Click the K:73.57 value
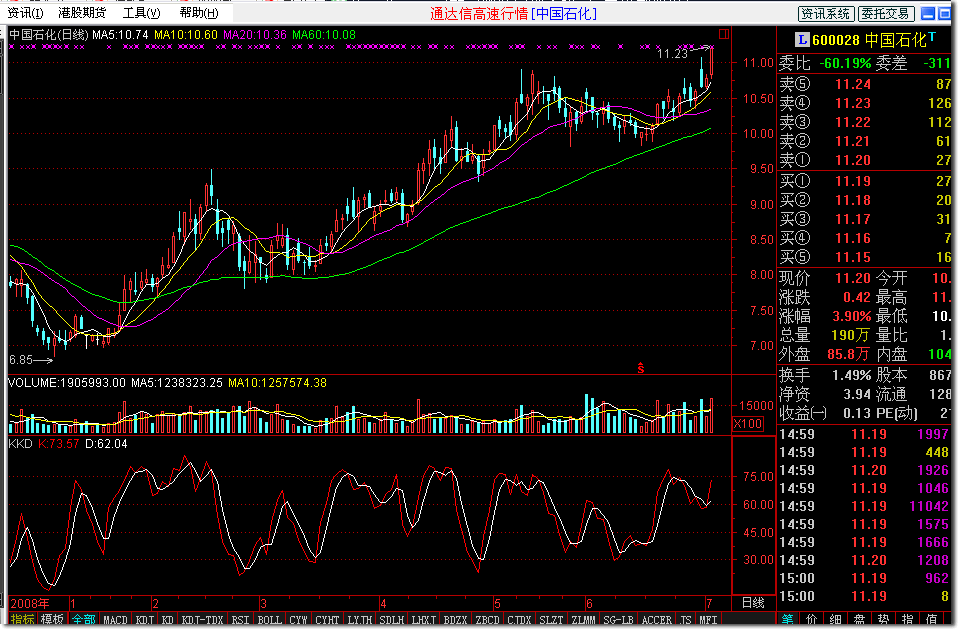This screenshot has width=961, height=631. click(59, 444)
